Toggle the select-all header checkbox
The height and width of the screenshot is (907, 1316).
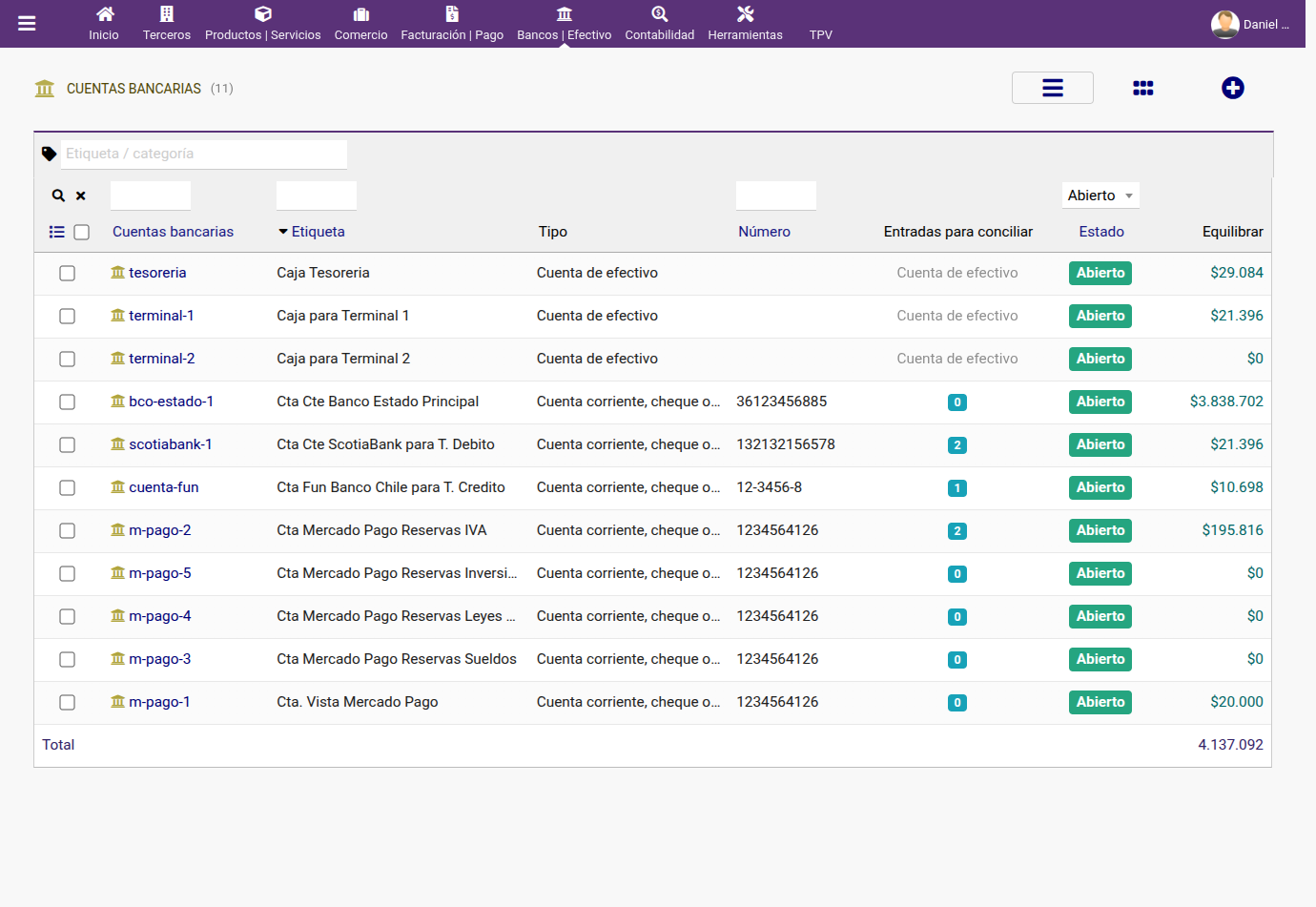point(82,233)
